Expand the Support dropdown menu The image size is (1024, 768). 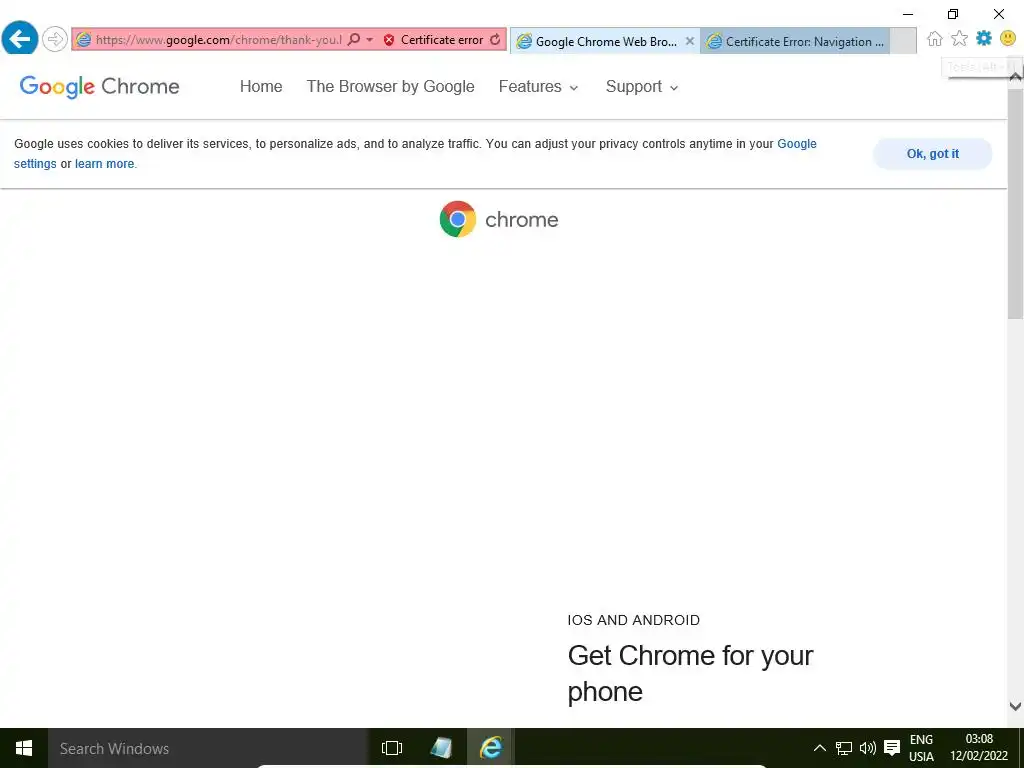click(642, 86)
